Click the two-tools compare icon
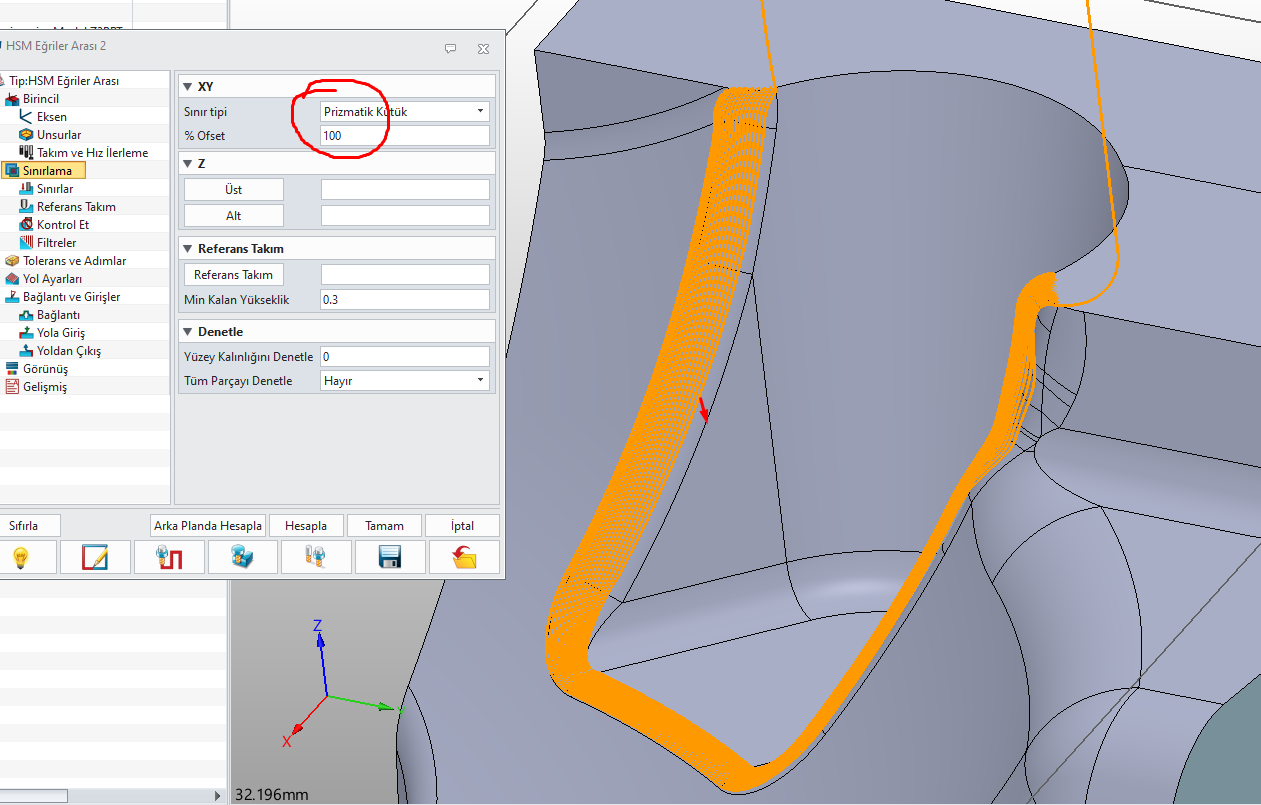 click(x=316, y=557)
